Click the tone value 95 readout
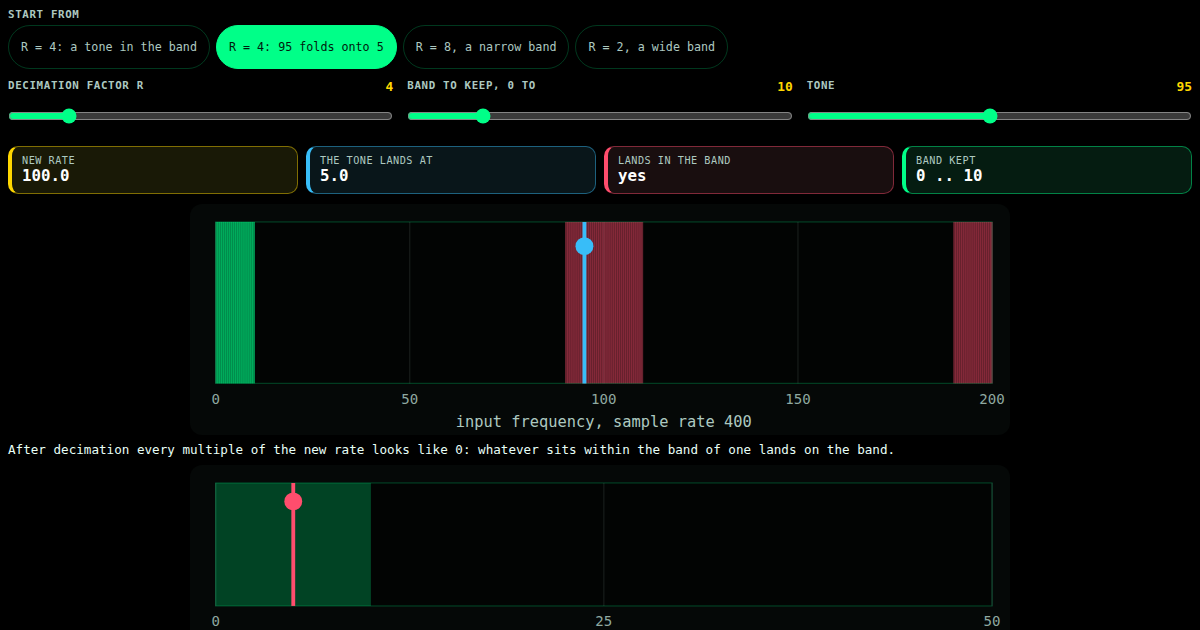Image resolution: width=1200 pixels, height=630 pixels. point(1184,87)
